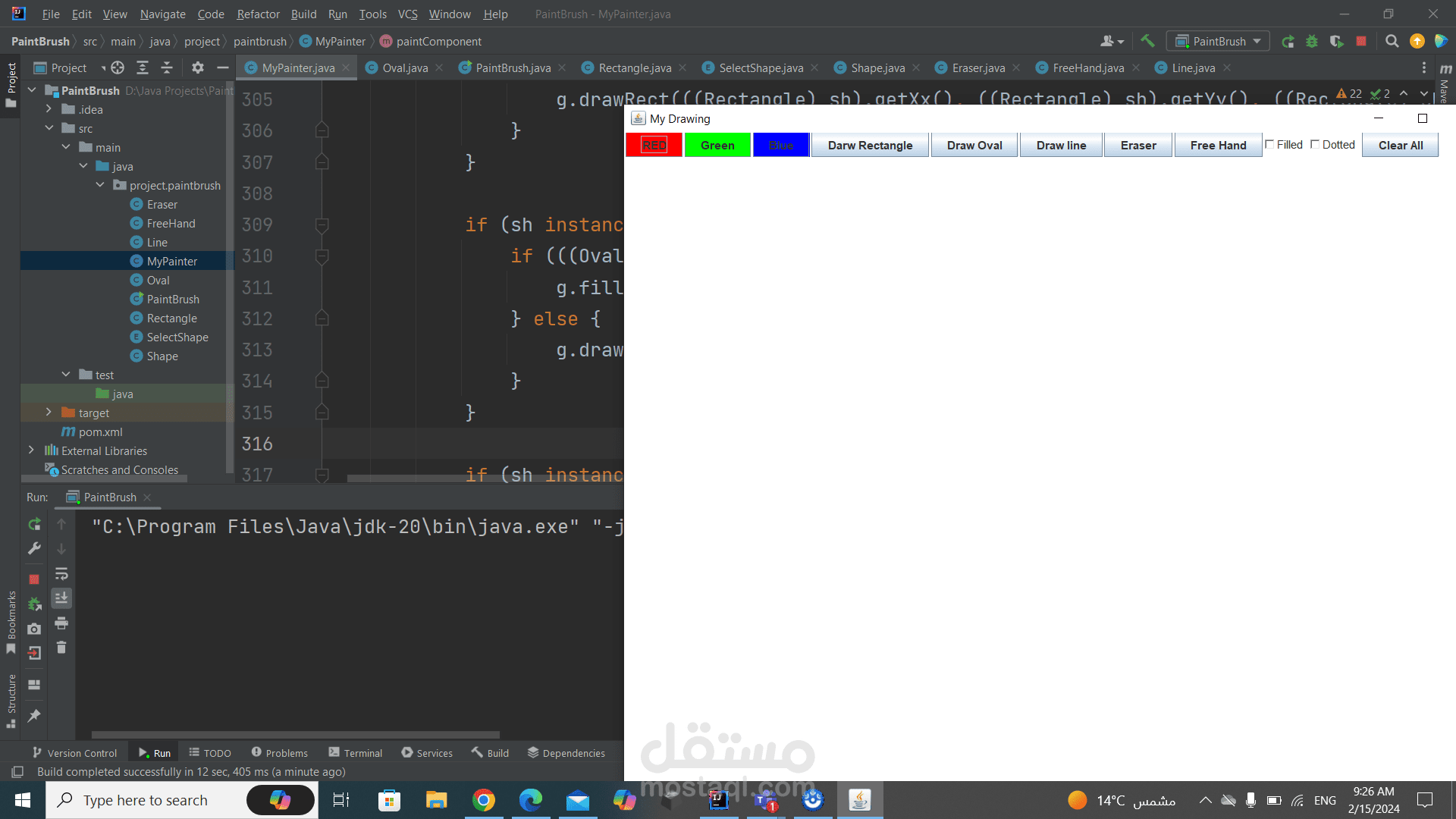Expand the target folder in project tree
Viewport: 1456px width, 819px height.
tap(49, 413)
